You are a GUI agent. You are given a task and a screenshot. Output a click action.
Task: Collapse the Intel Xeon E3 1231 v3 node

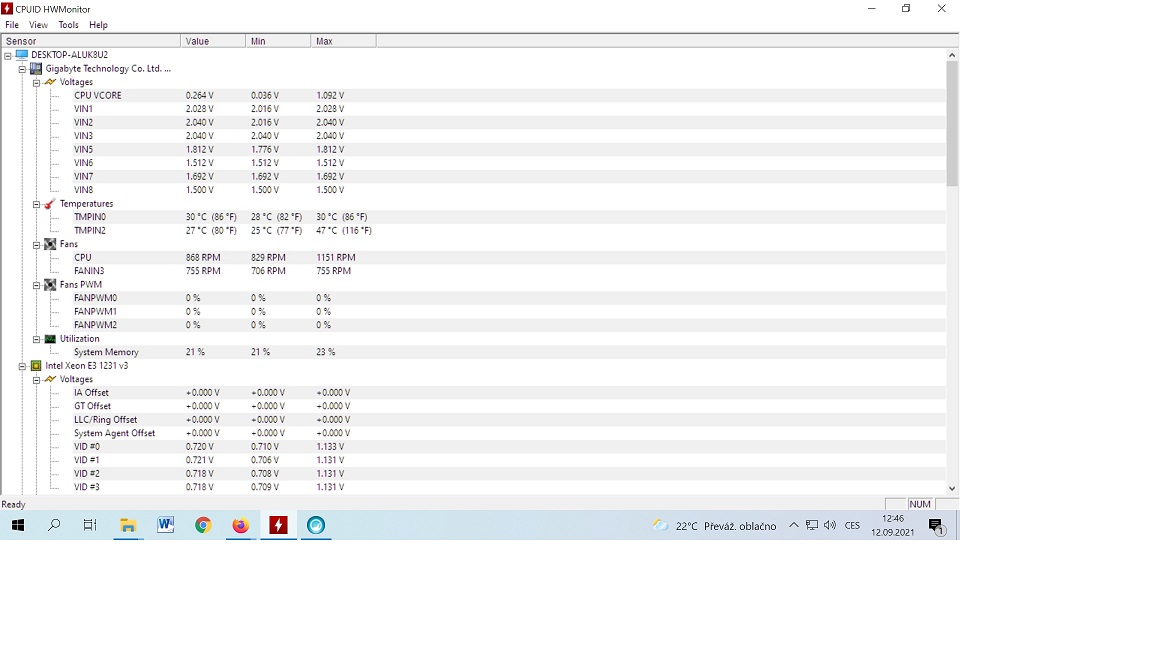point(22,366)
